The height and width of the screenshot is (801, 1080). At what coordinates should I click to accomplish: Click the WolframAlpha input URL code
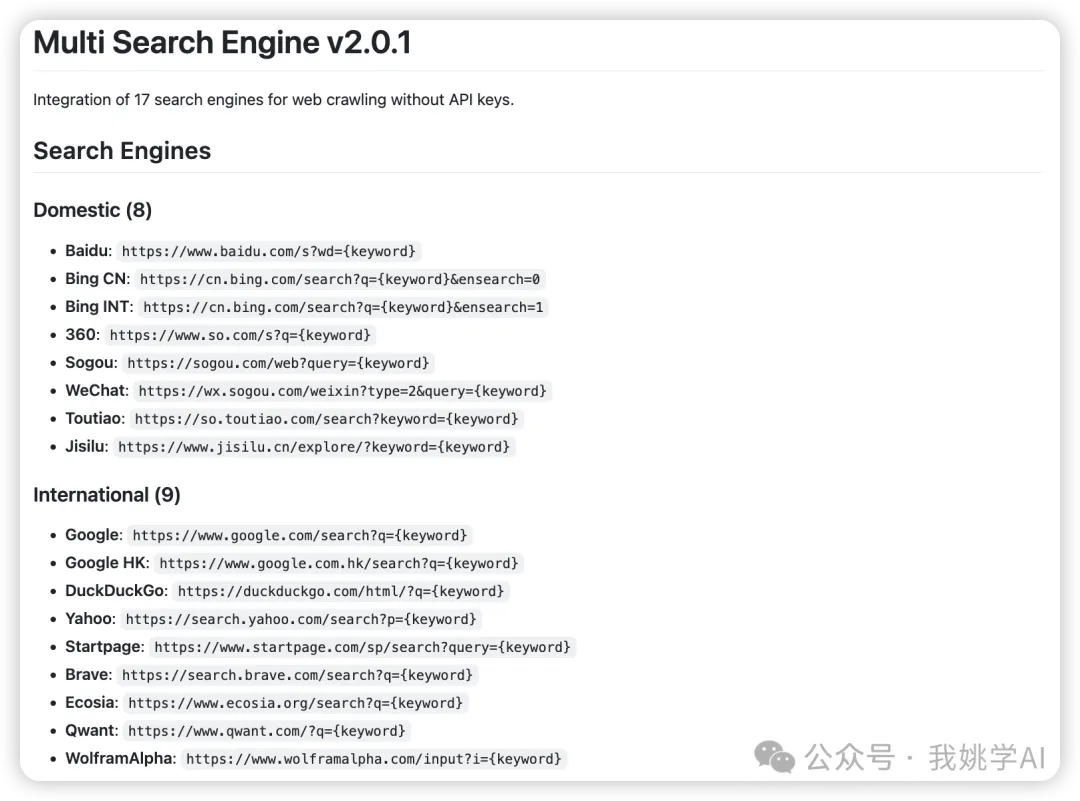375,759
